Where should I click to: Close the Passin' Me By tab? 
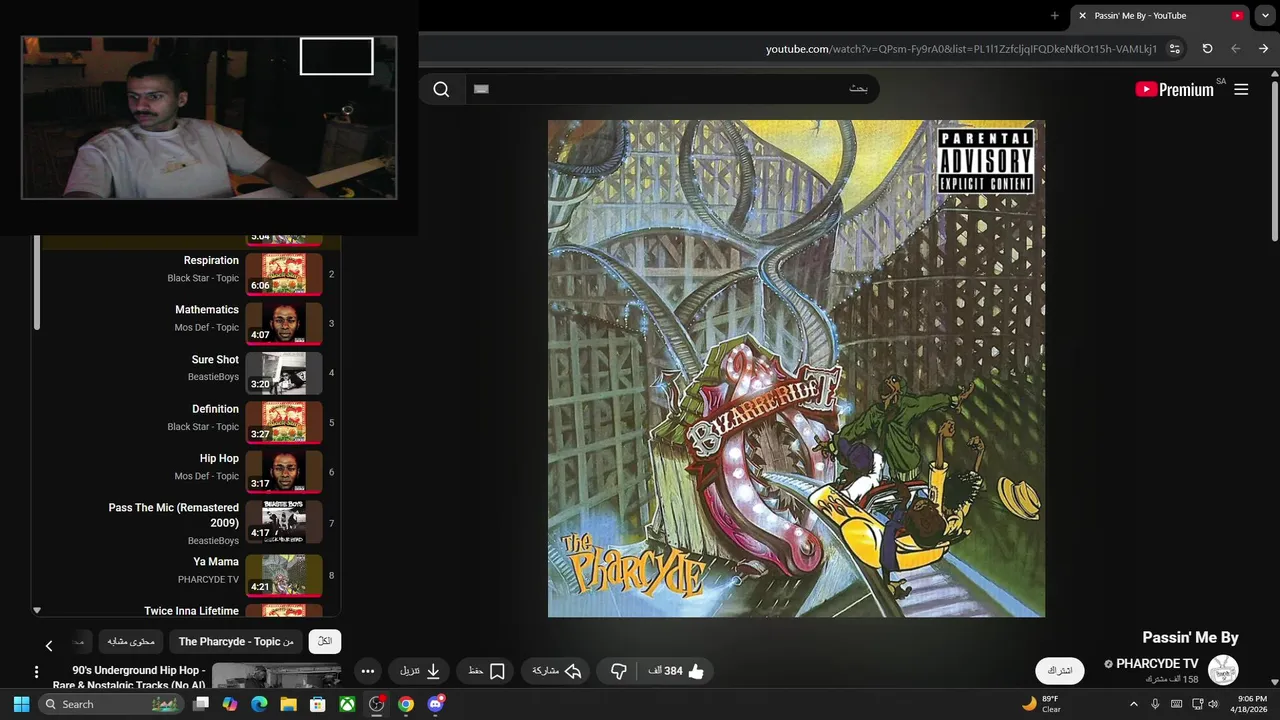(1082, 16)
